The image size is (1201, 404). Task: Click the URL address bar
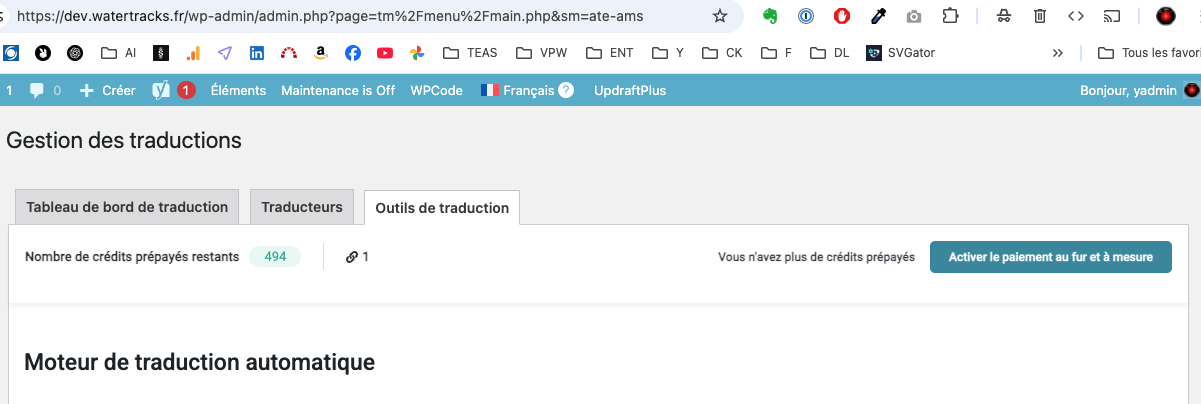(360, 17)
